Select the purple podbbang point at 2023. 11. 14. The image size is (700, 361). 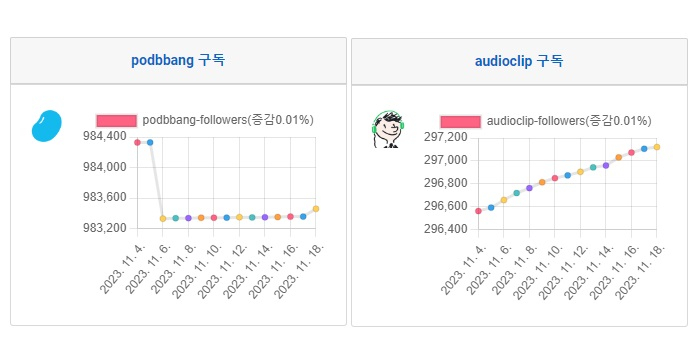click(265, 217)
